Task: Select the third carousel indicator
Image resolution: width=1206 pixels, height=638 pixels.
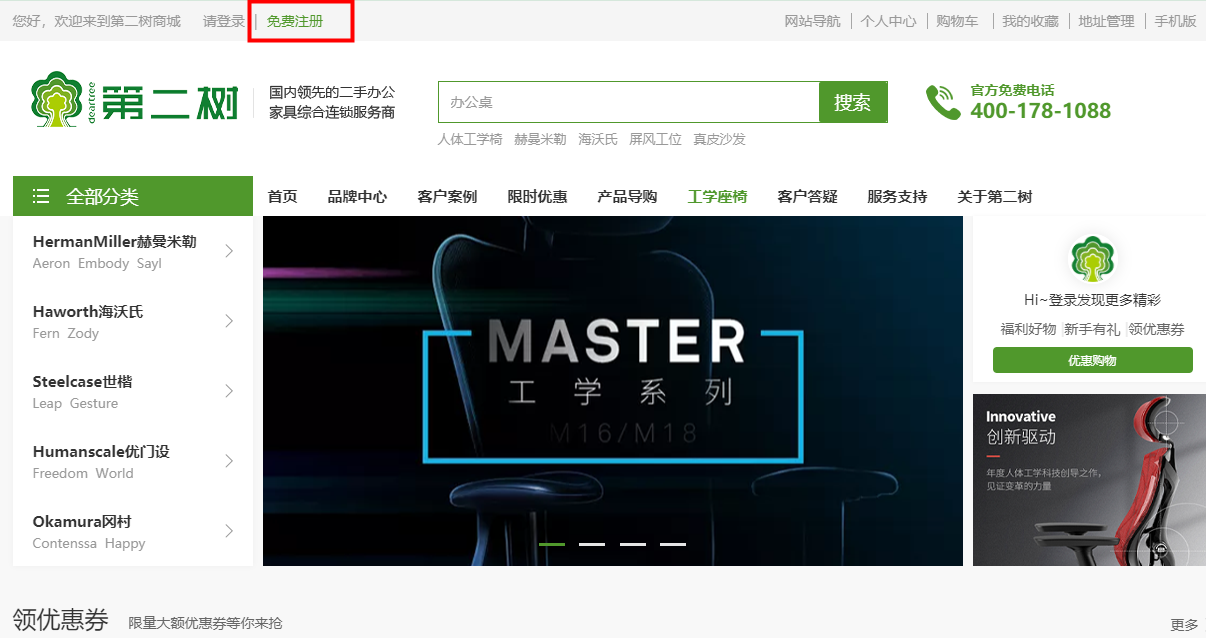Action: pos(633,544)
